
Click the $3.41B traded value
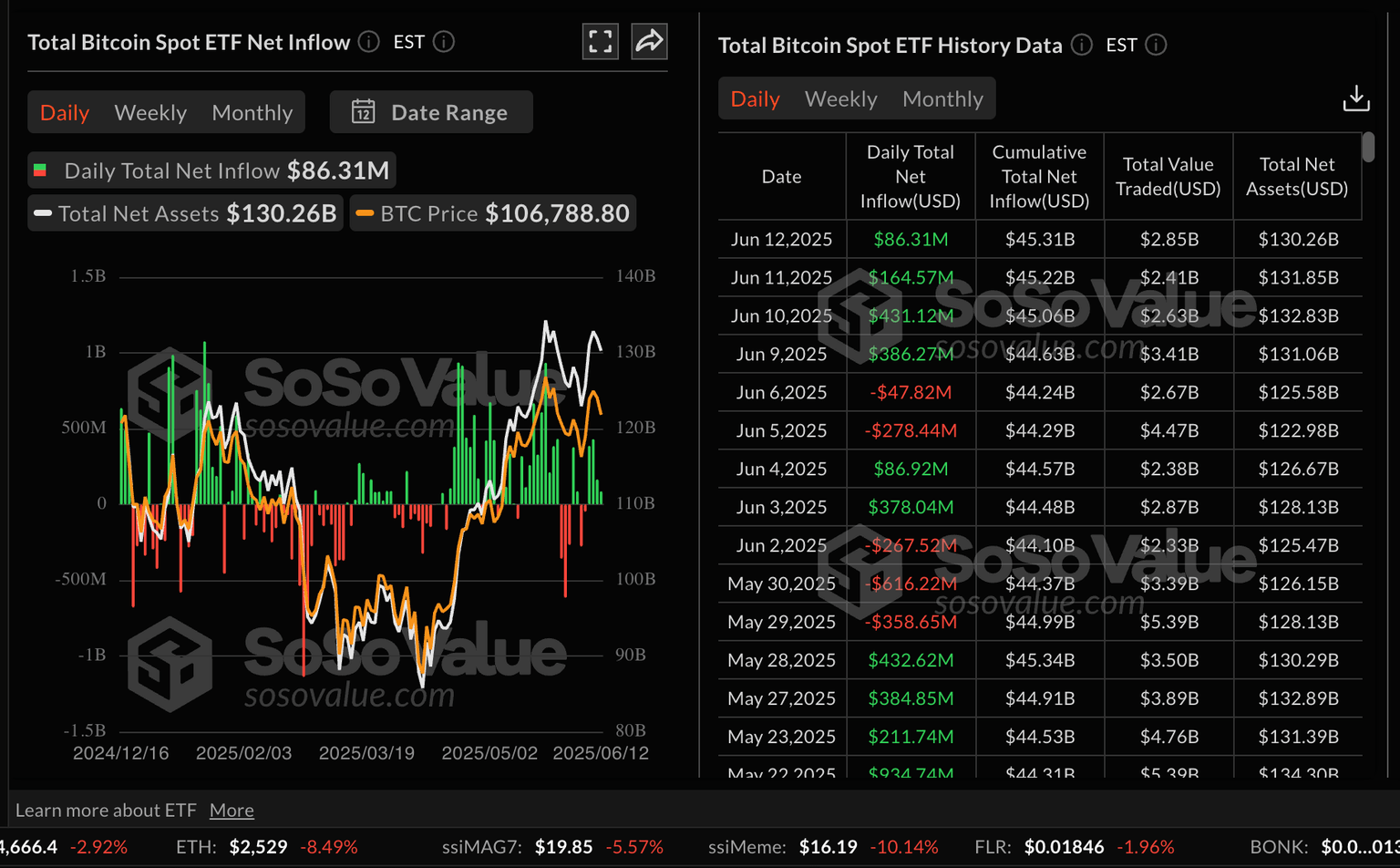pos(1168,354)
